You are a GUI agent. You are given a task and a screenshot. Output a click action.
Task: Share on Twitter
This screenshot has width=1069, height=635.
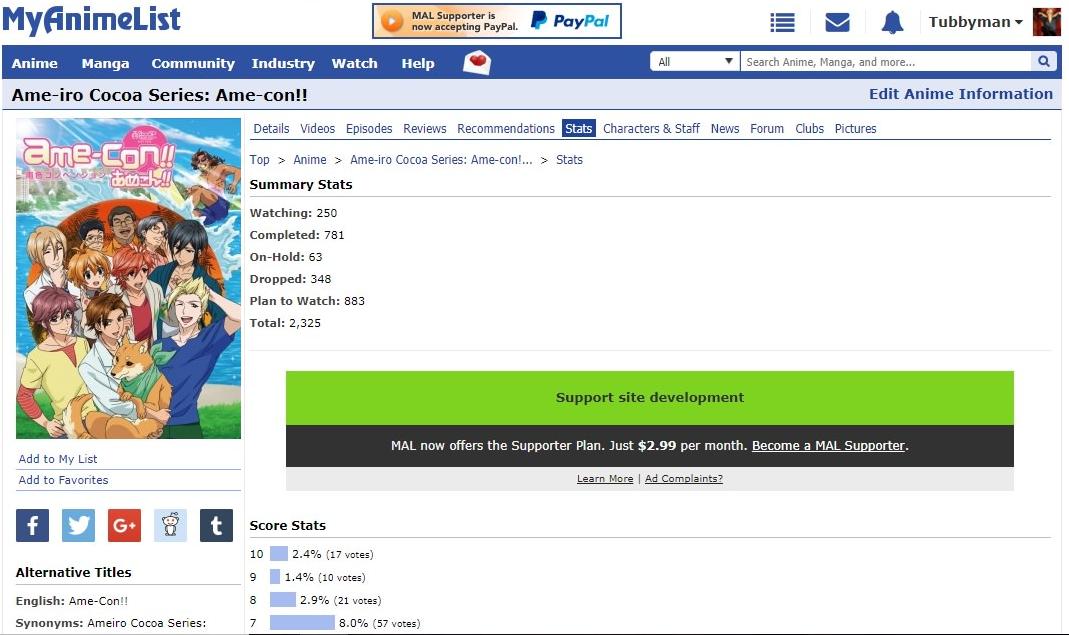78,525
